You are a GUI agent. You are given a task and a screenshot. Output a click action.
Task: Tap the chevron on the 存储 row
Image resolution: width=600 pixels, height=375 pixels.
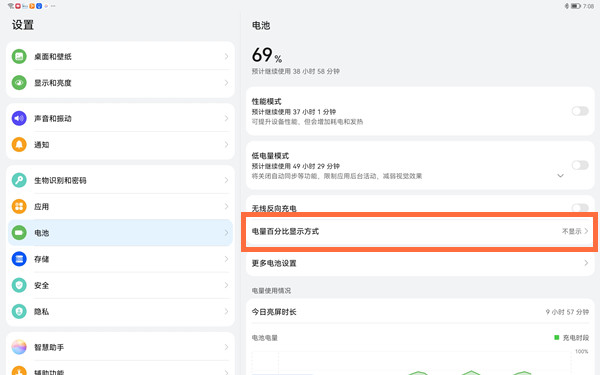click(x=226, y=259)
